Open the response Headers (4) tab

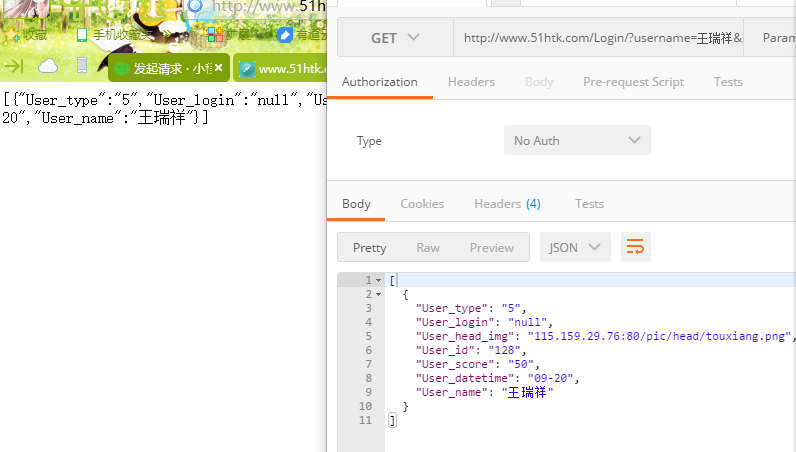(x=507, y=204)
